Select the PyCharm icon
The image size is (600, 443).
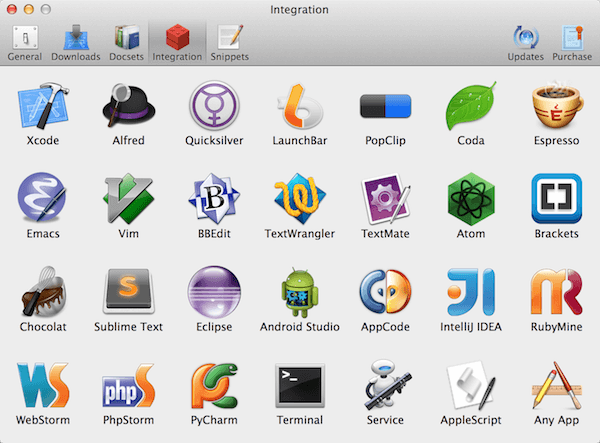click(x=214, y=385)
